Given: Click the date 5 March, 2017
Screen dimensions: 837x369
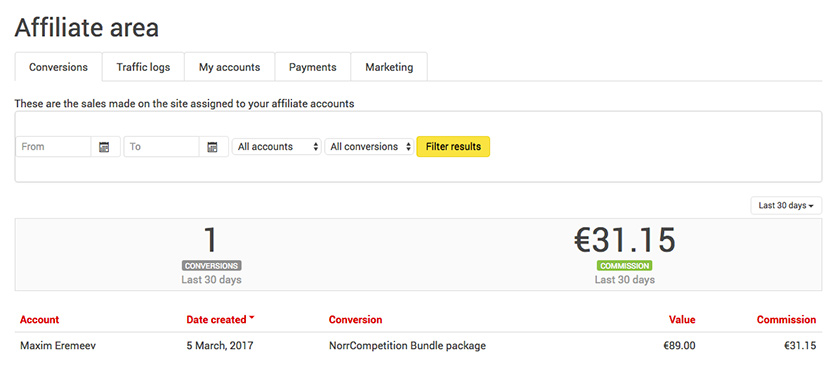Looking at the screenshot, I should [x=220, y=346].
